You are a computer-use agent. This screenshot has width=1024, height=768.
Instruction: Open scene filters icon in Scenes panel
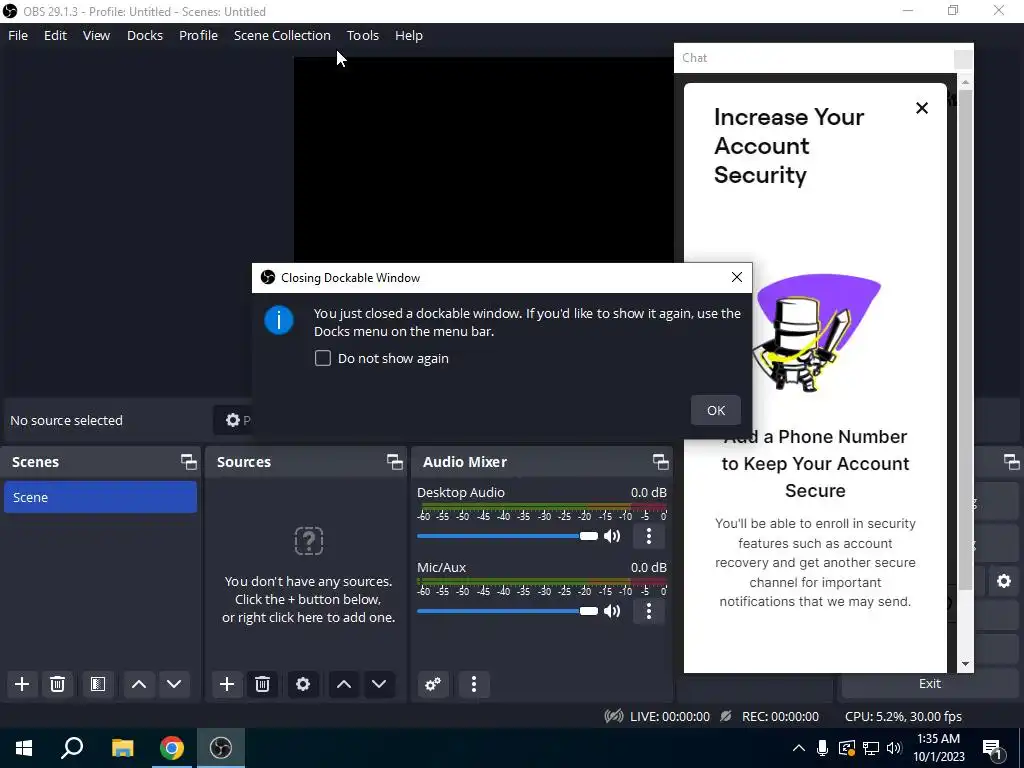[x=98, y=684]
